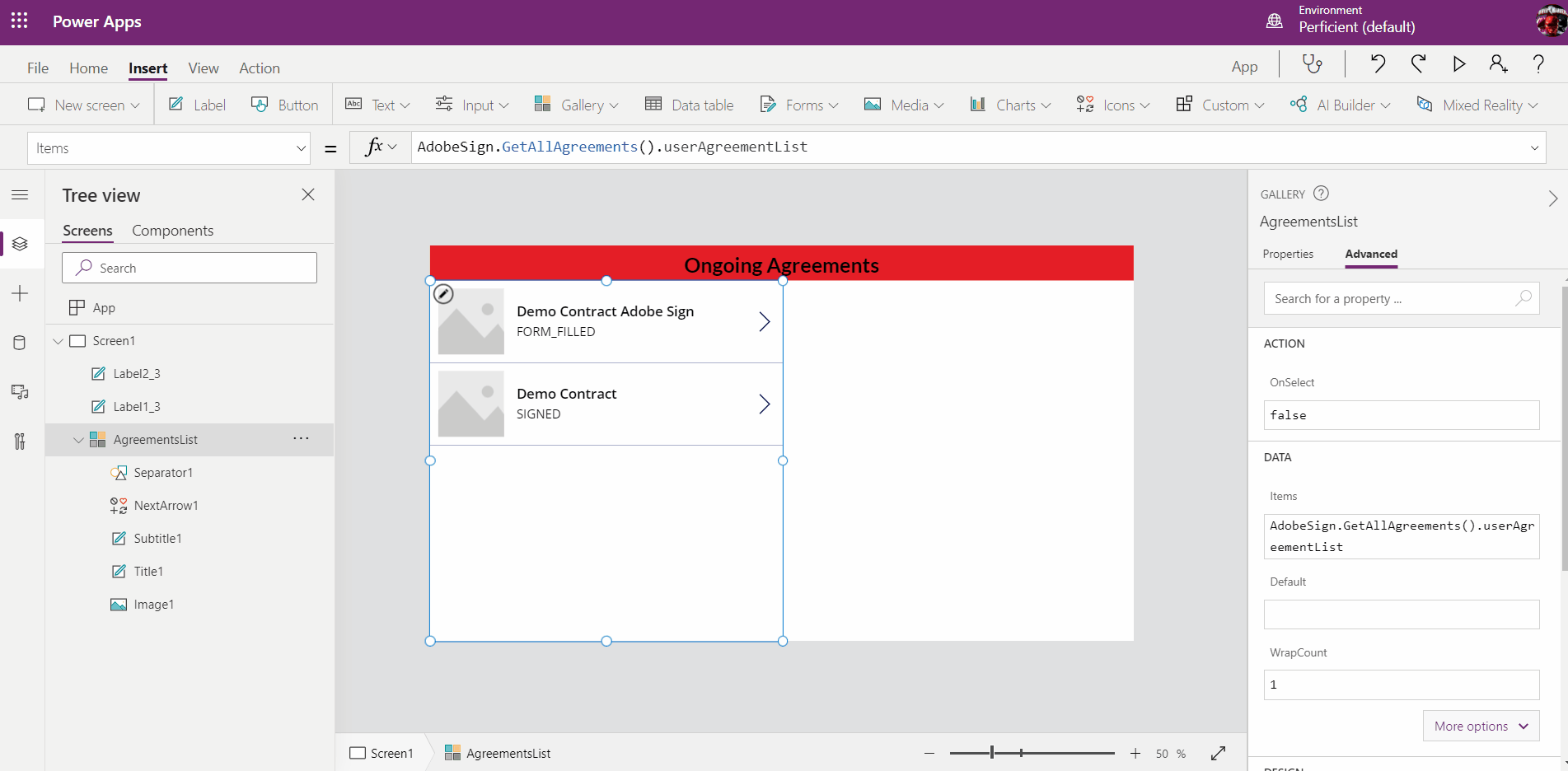Open the app launcher waffle icon

tap(20, 21)
